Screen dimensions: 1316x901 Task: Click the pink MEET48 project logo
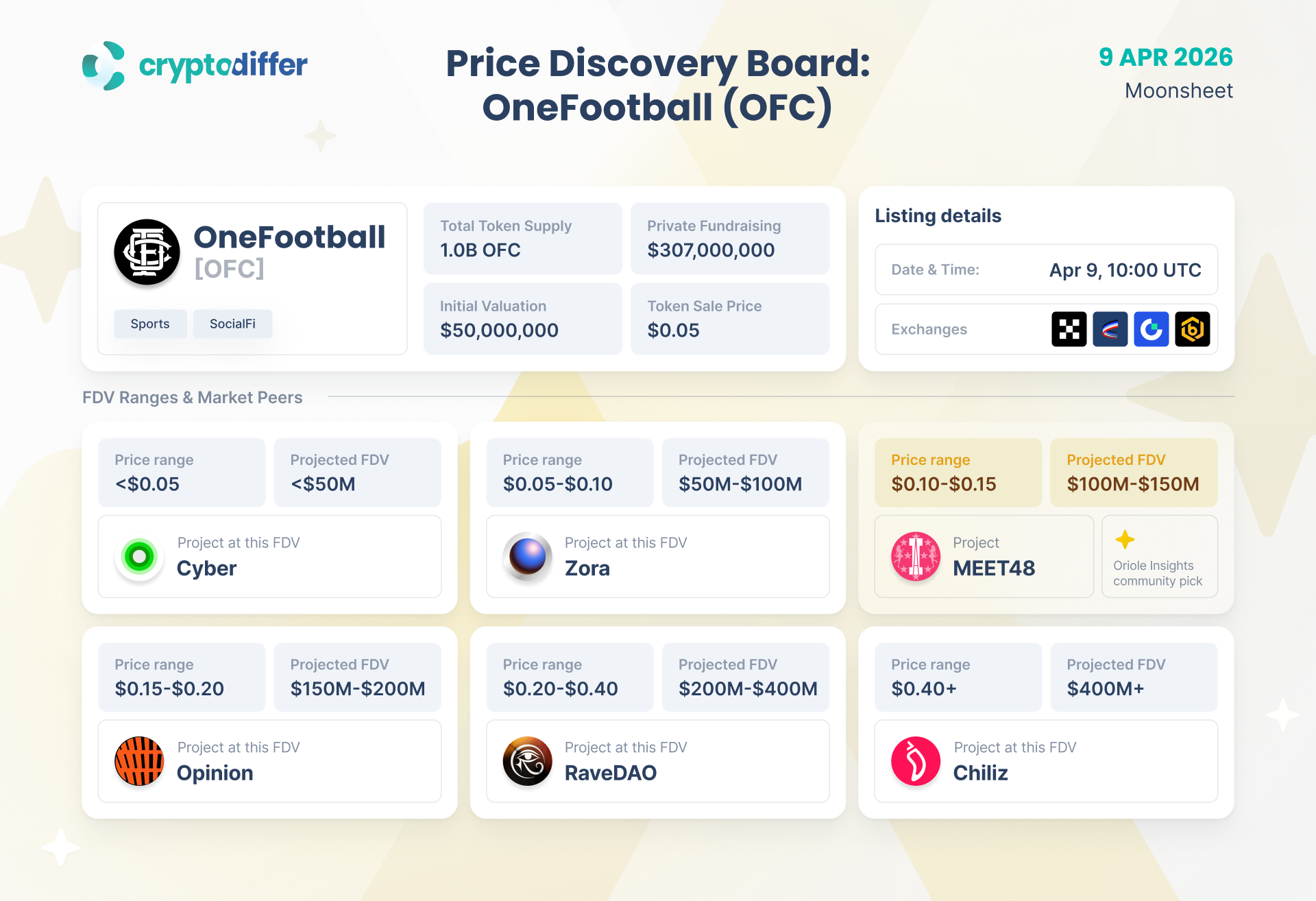click(915, 556)
